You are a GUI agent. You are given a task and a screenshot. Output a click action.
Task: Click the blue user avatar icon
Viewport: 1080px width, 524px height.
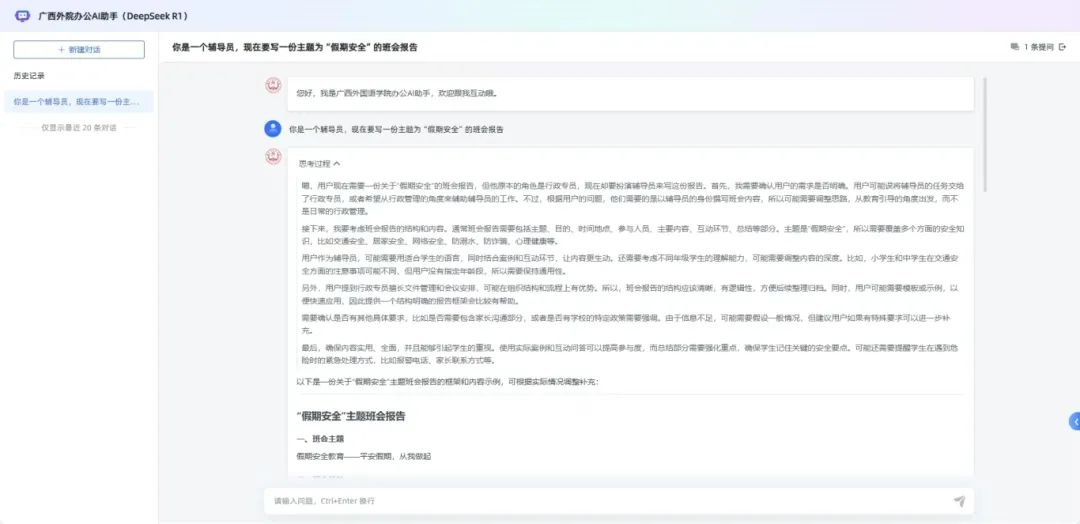(272, 128)
